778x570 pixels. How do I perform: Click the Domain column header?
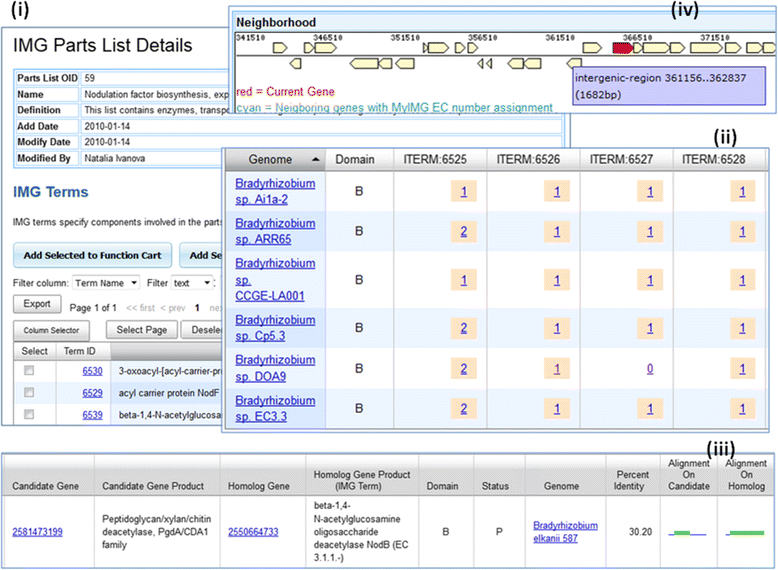[359, 159]
